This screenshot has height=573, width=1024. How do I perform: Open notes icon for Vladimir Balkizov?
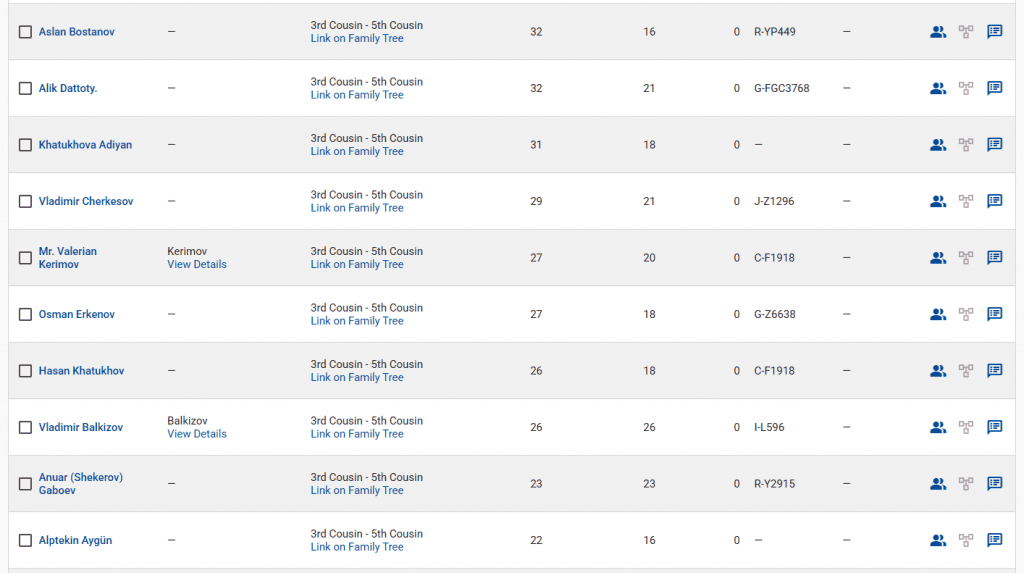click(994, 427)
